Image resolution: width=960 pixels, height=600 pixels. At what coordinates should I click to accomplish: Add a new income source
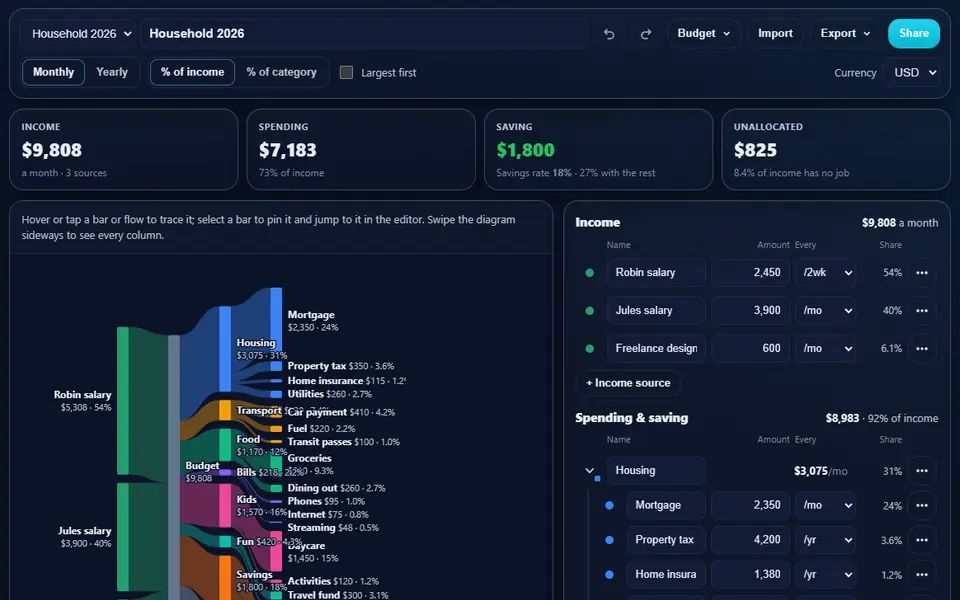[x=628, y=383]
